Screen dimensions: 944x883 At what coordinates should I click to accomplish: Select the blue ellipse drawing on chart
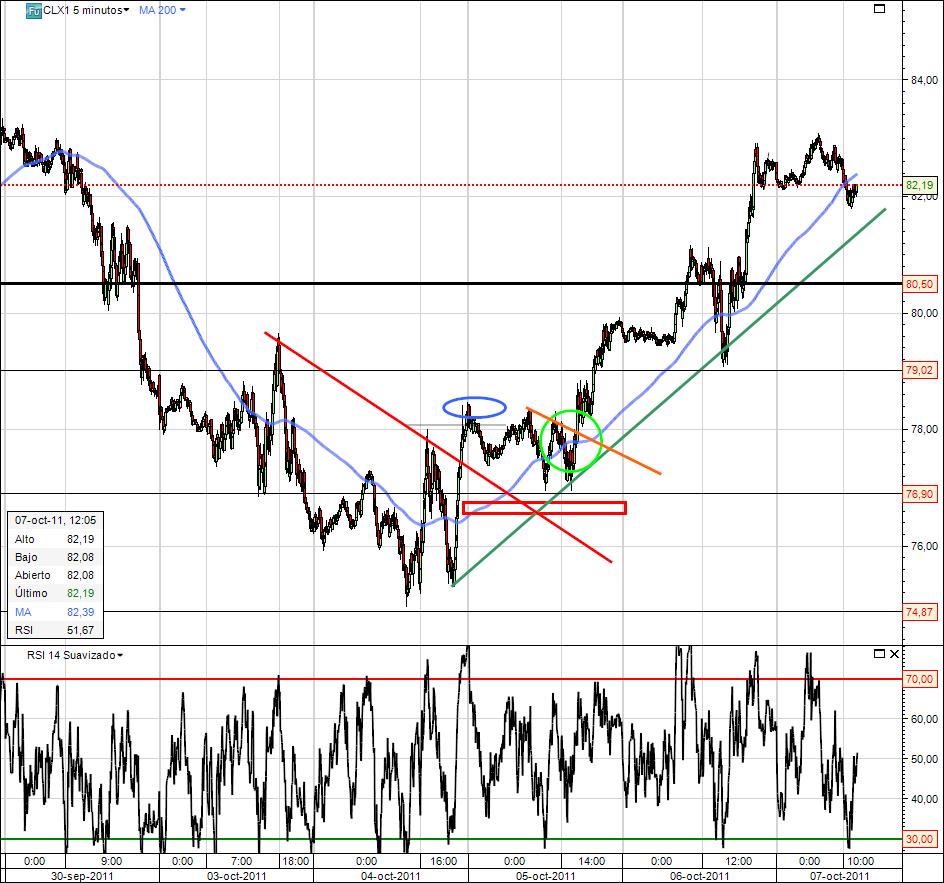474,407
